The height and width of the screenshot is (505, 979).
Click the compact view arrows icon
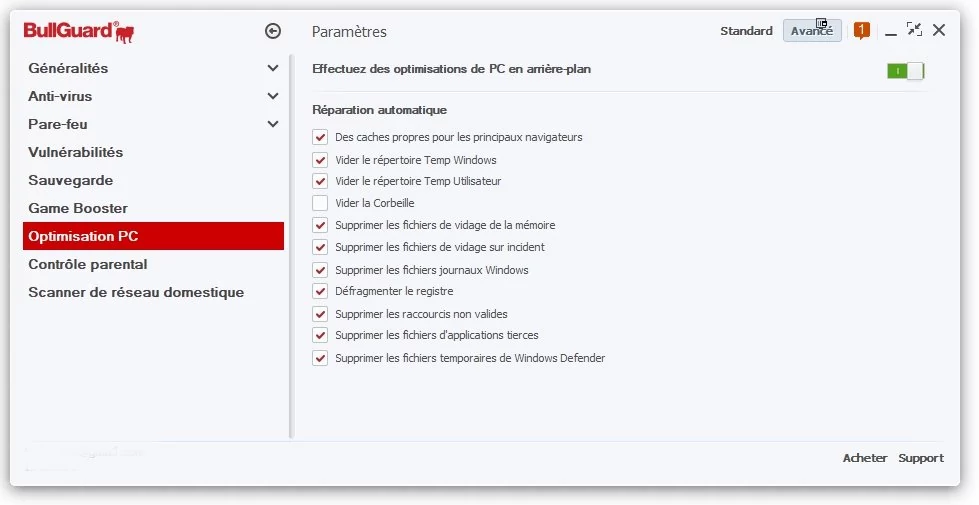point(914,29)
